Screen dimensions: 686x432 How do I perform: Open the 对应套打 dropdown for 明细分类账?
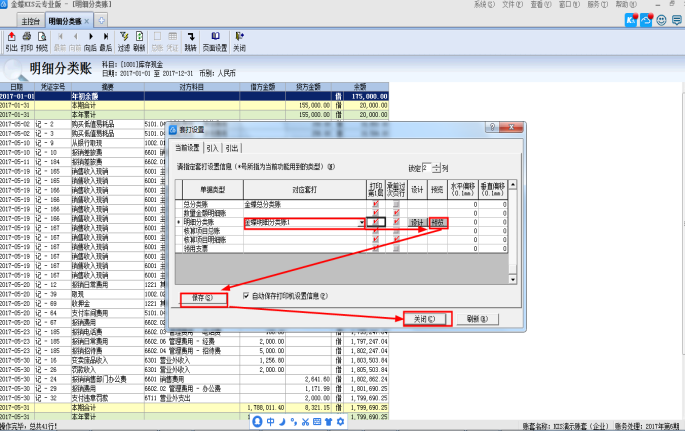pyautogui.click(x=362, y=222)
